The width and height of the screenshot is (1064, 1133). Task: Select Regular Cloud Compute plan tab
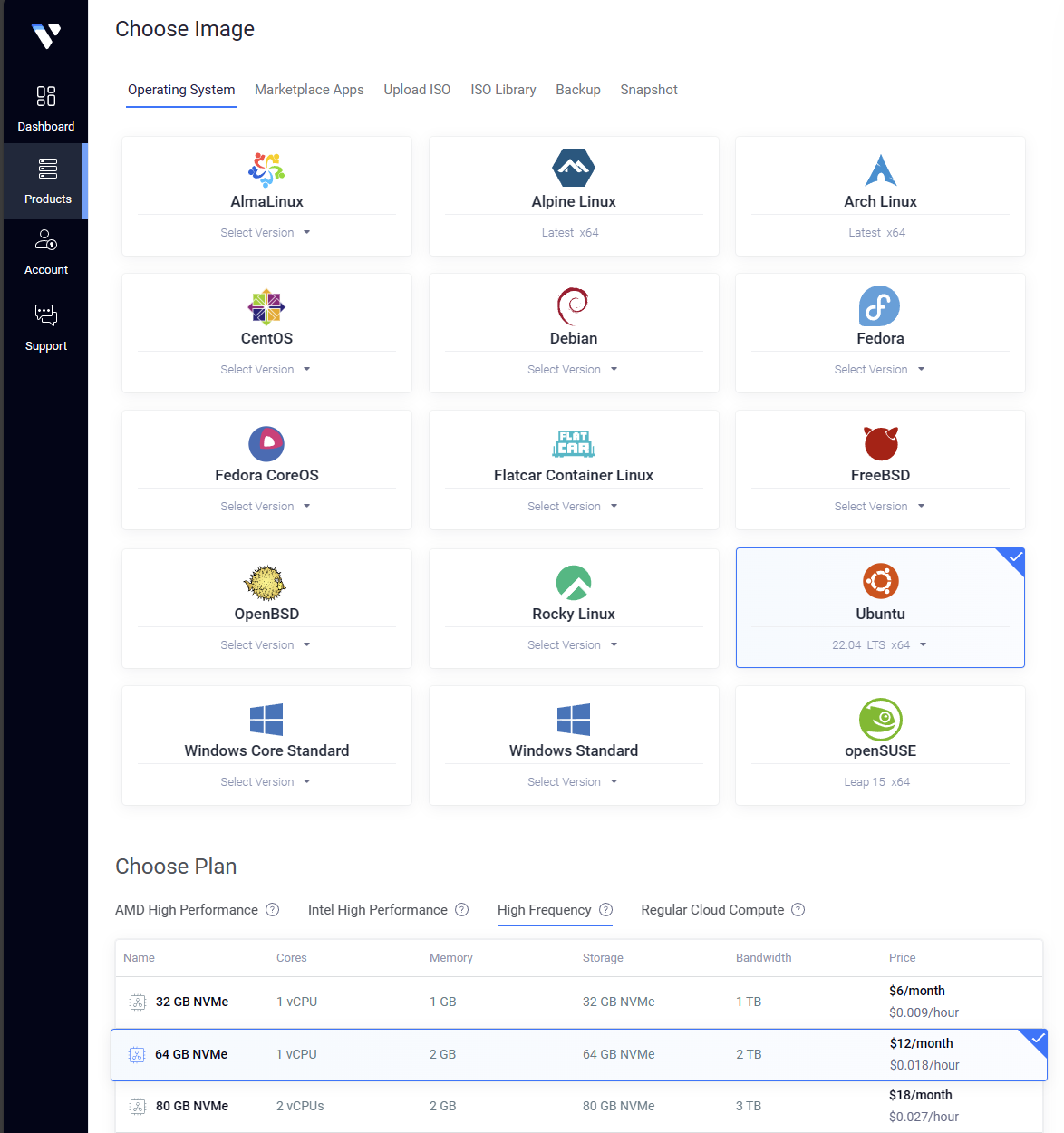point(712,910)
